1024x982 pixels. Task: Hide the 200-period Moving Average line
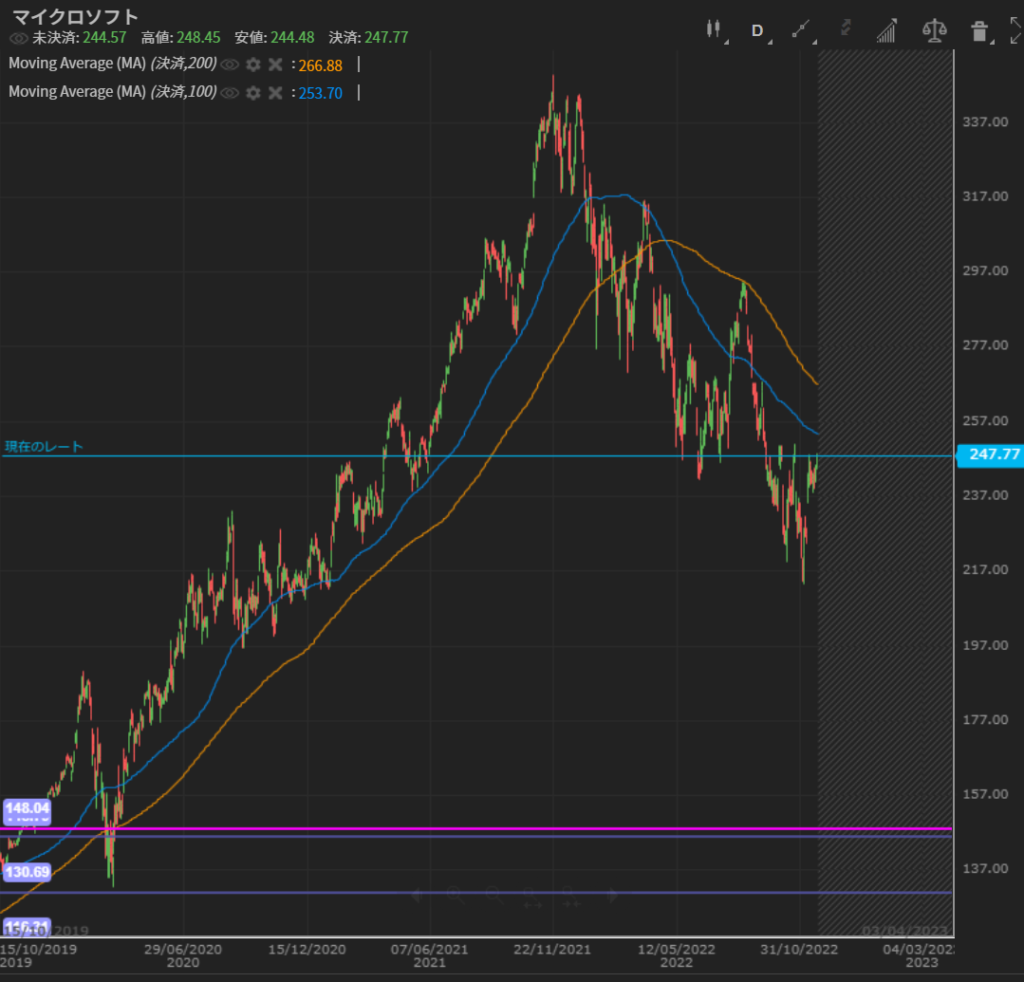(229, 64)
